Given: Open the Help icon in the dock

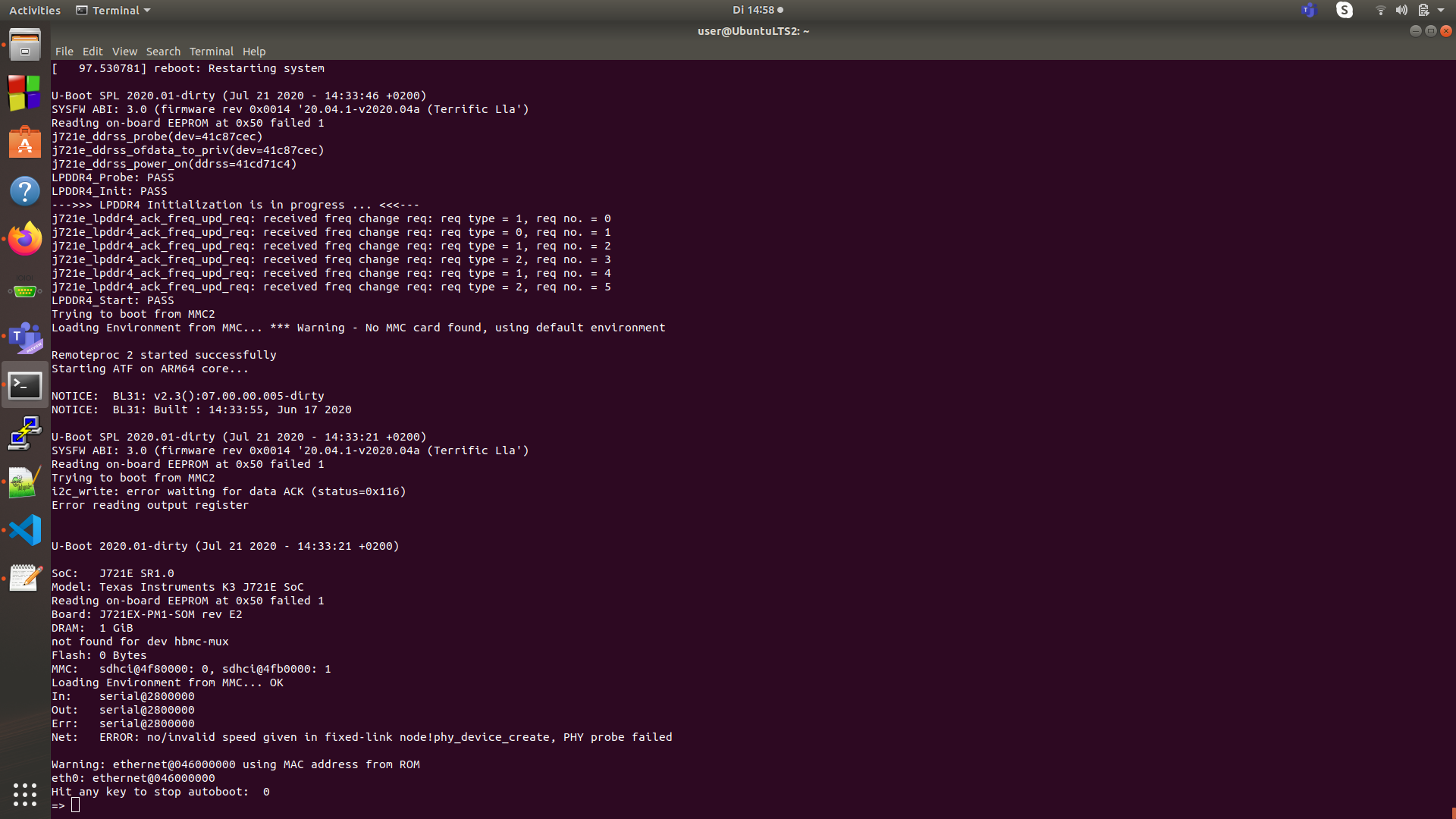Looking at the screenshot, I should point(25,190).
